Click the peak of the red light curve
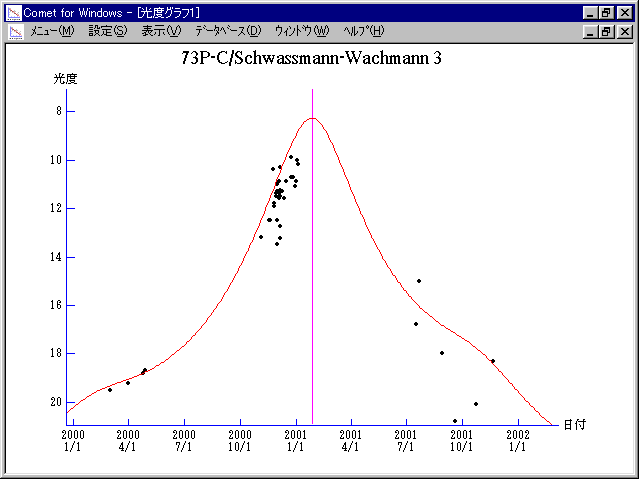The image size is (639, 479). point(312,118)
